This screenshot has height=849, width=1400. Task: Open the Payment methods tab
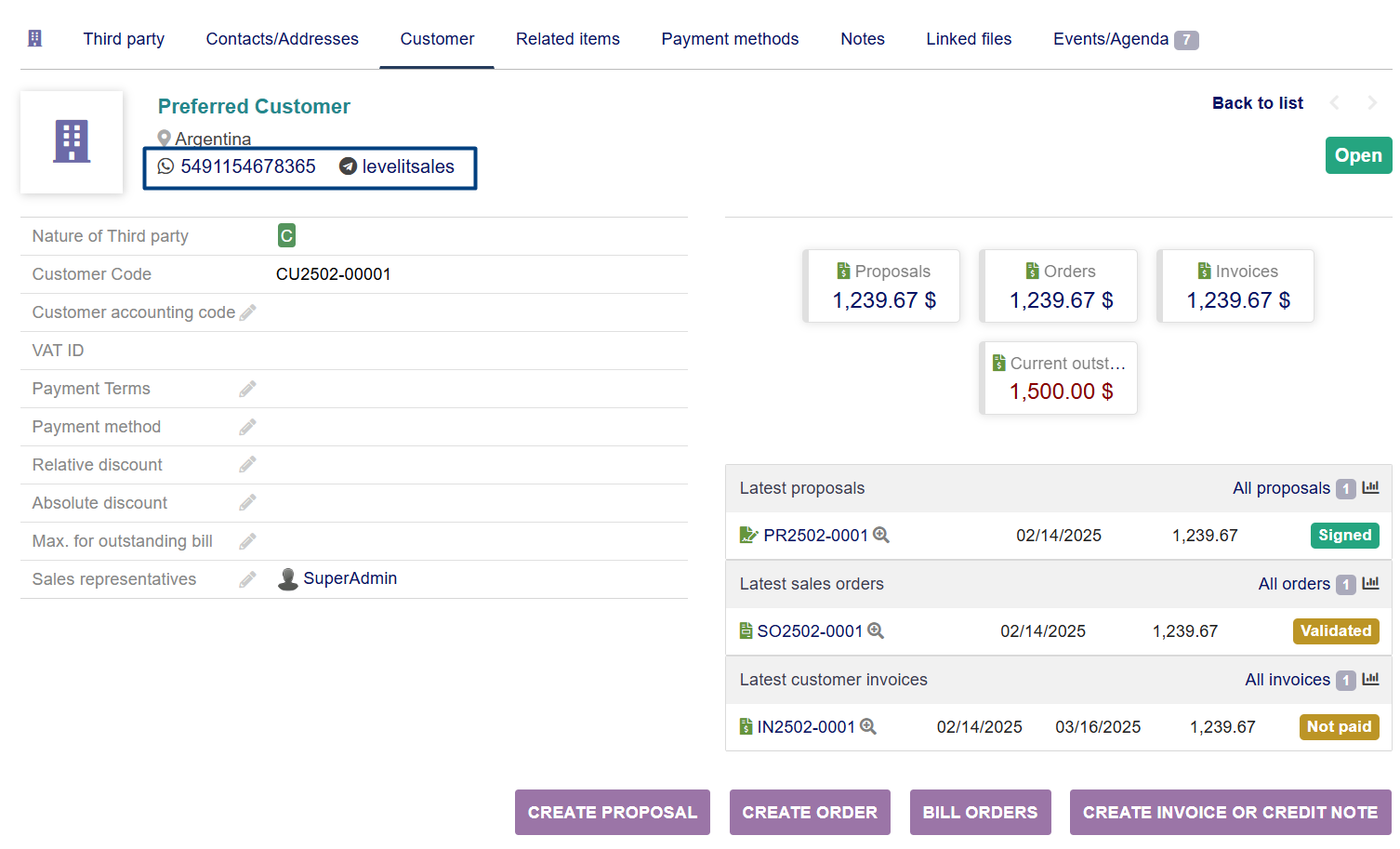[730, 39]
